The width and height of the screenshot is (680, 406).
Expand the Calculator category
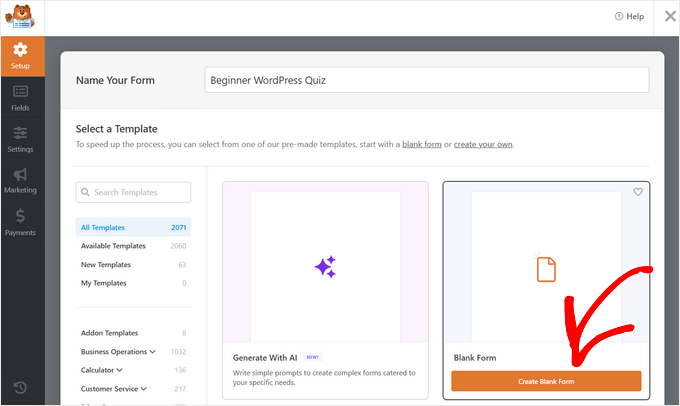[x=105, y=370]
